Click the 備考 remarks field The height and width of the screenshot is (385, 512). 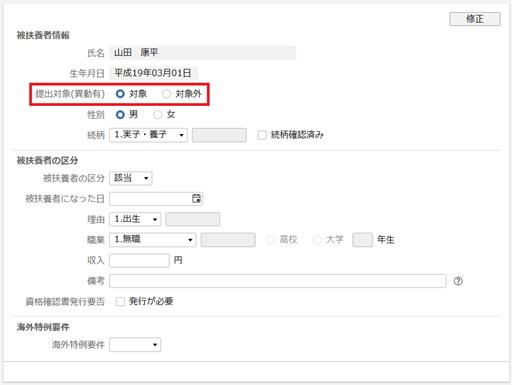pyautogui.click(x=278, y=281)
